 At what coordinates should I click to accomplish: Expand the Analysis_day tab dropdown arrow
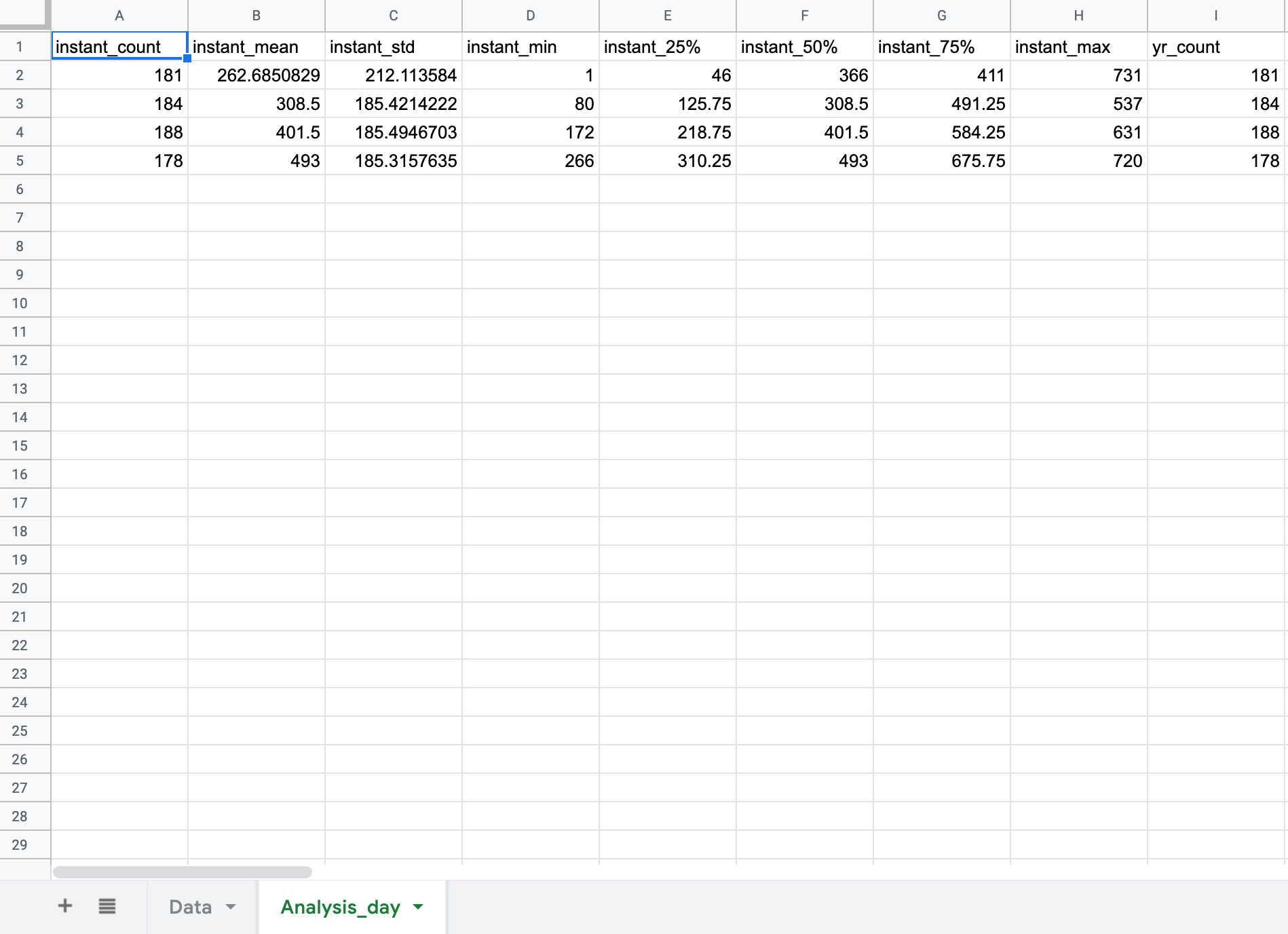(419, 907)
